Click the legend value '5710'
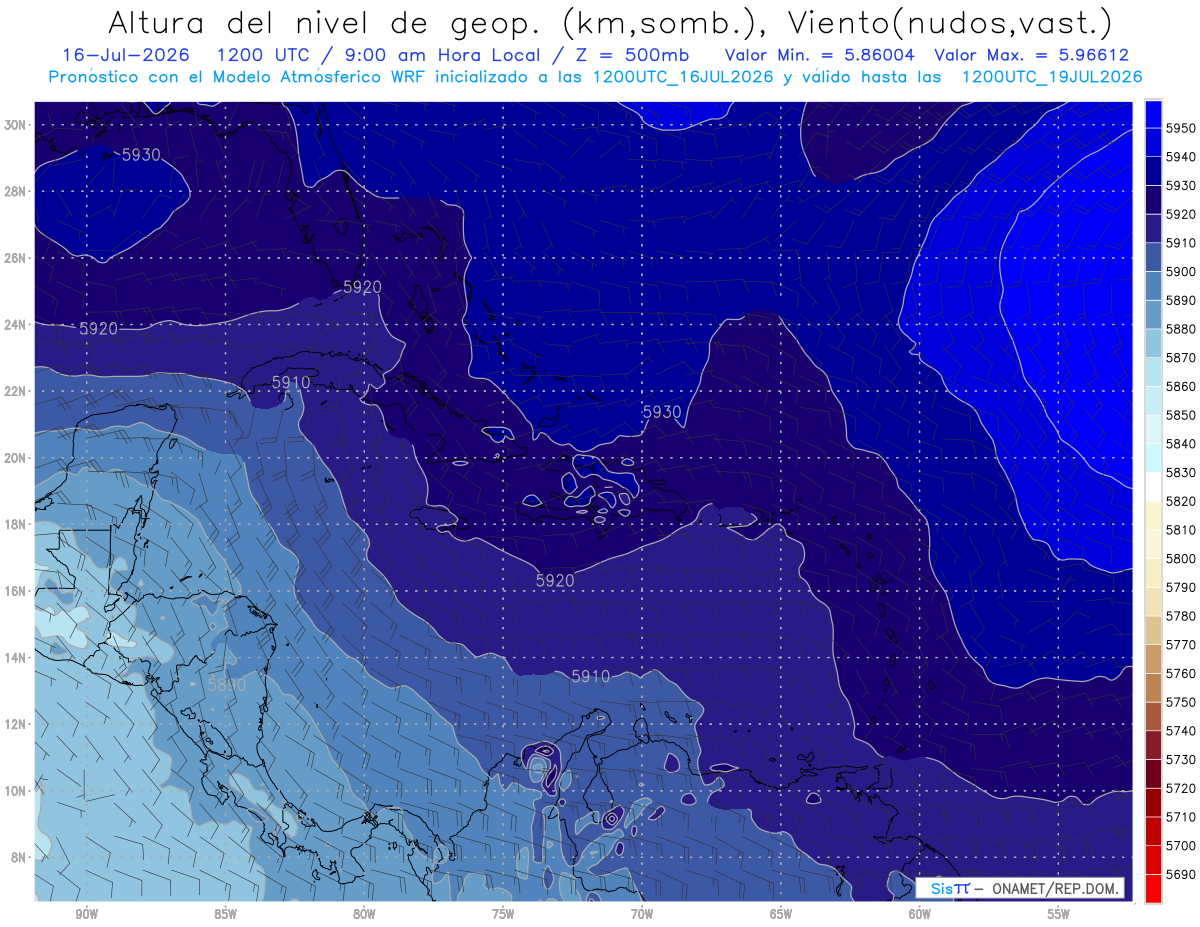 tap(1181, 817)
